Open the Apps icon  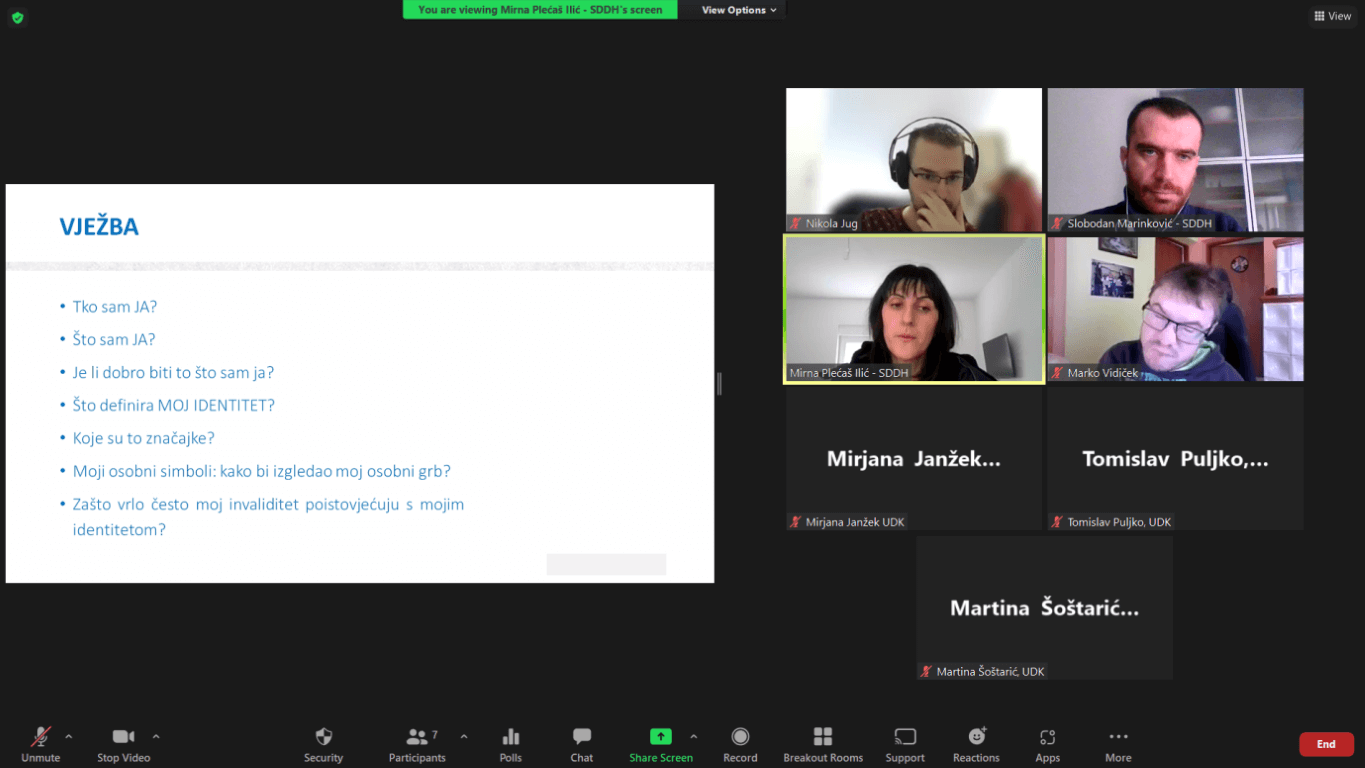click(1047, 738)
